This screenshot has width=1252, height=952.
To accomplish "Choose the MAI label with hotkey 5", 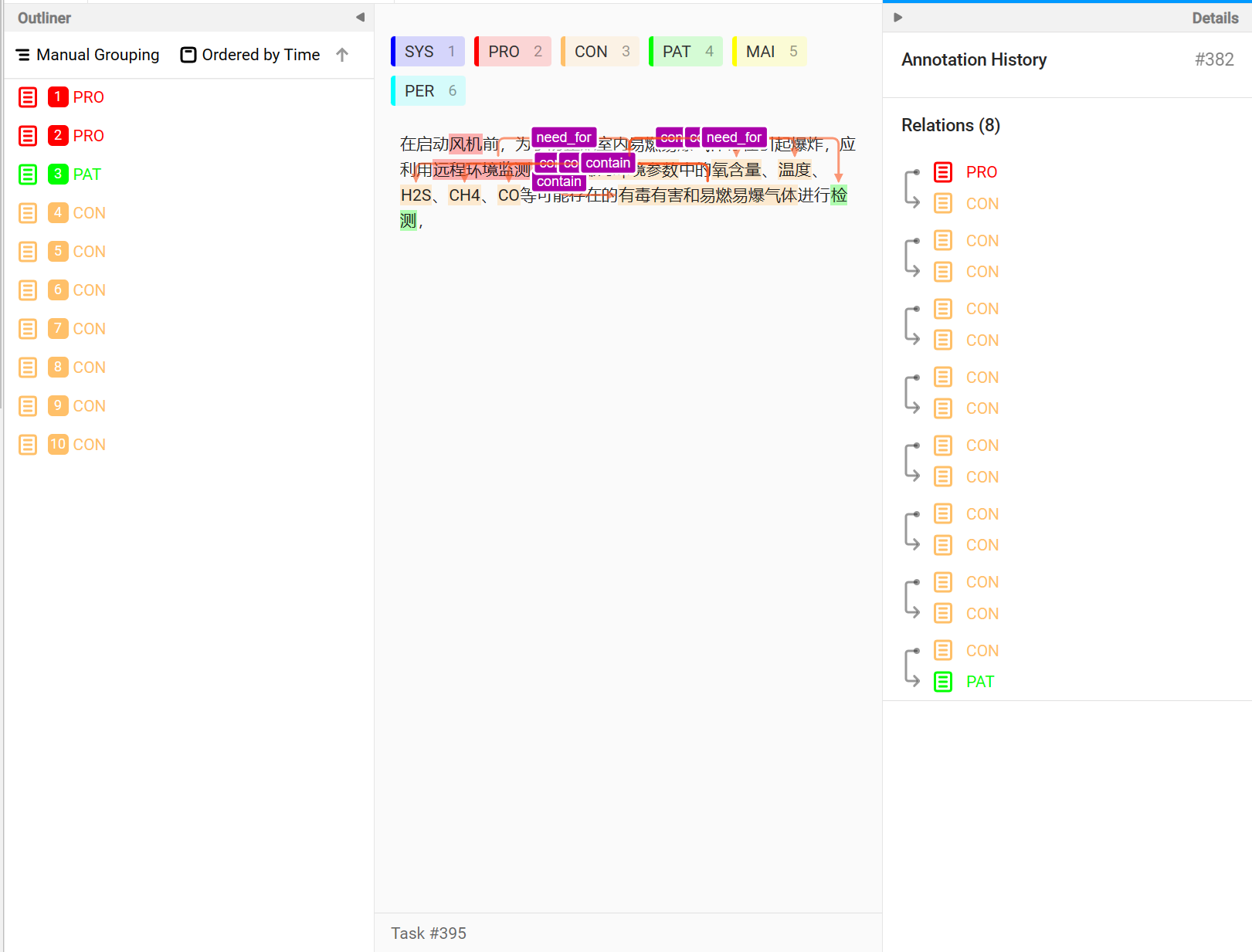I will click(769, 52).
